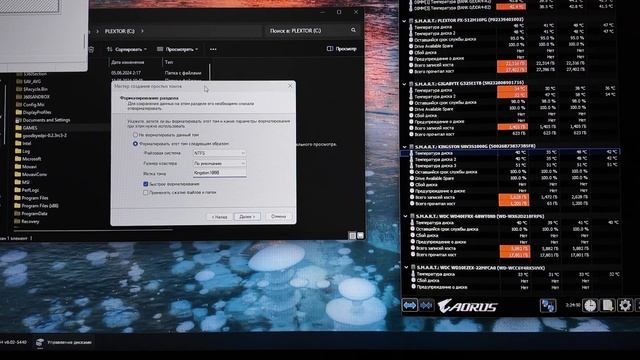Collapse the S.M.A.R.T. GIGABYTE sensor group
Screen dimensions: 640x360
(404, 84)
